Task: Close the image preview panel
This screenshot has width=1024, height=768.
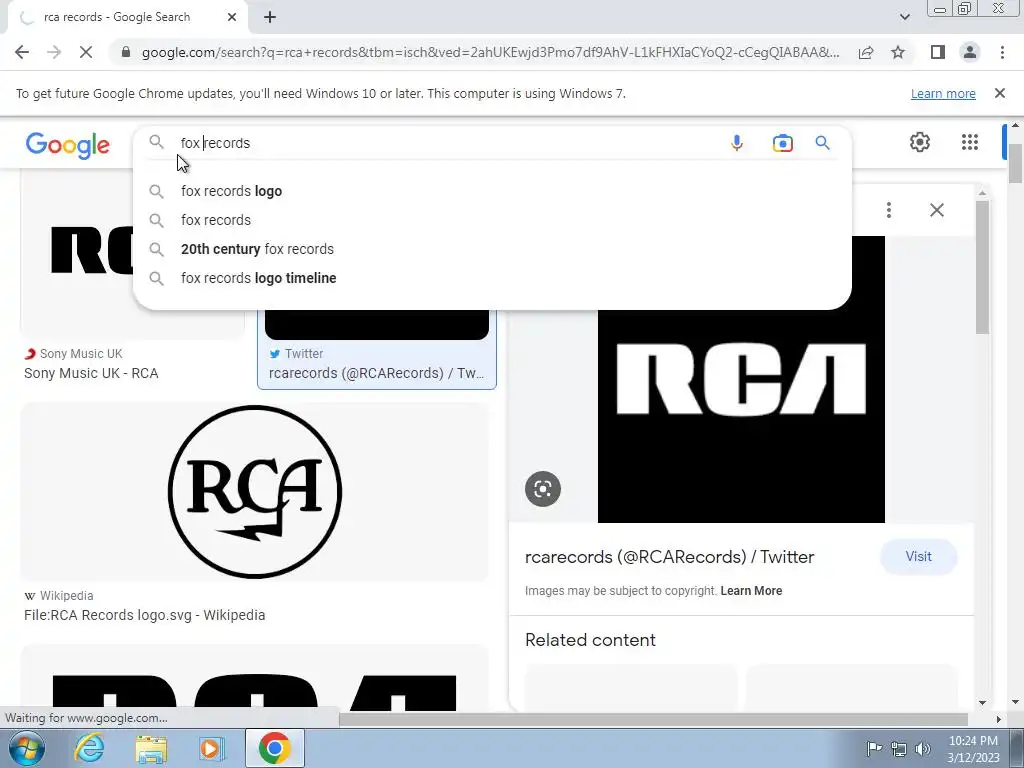Action: pos(936,210)
